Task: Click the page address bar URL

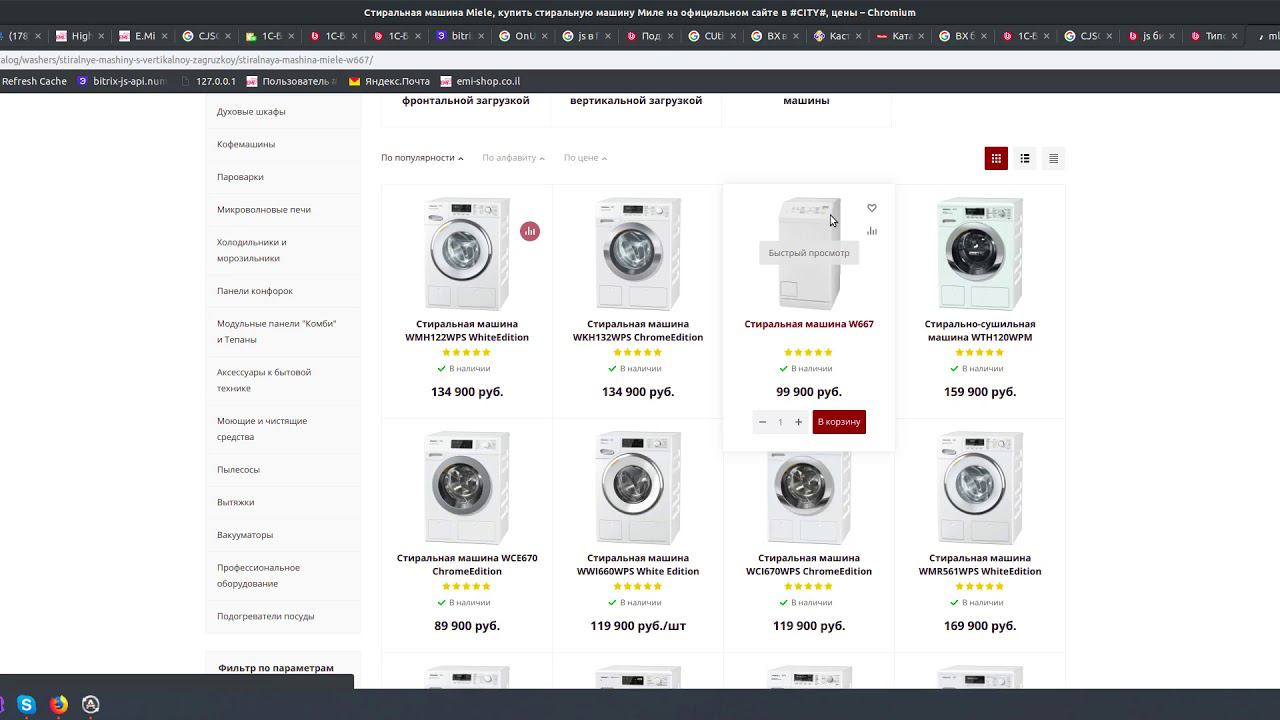Action: 186,60
